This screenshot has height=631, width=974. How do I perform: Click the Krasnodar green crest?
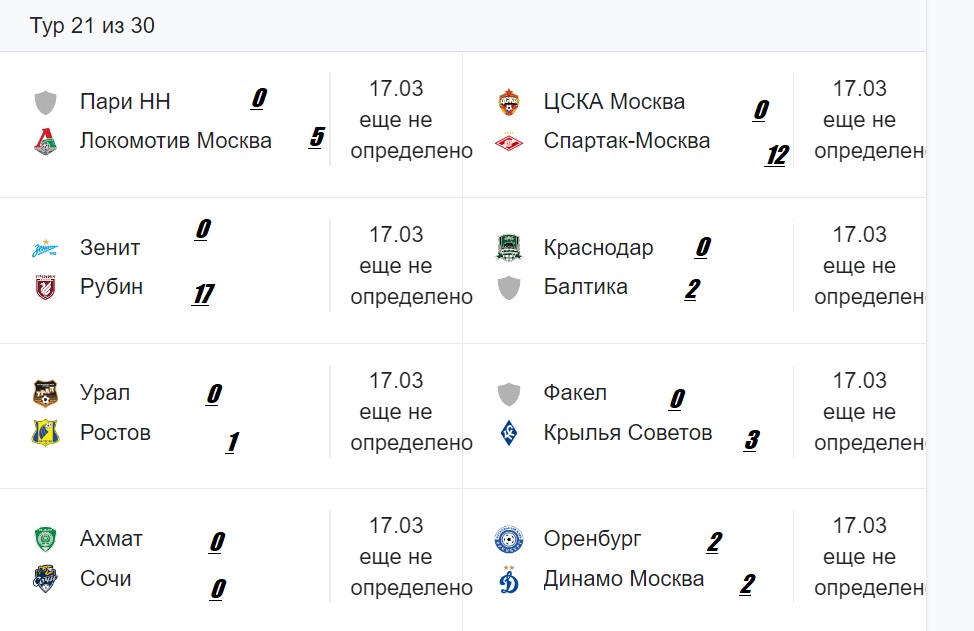point(509,248)
